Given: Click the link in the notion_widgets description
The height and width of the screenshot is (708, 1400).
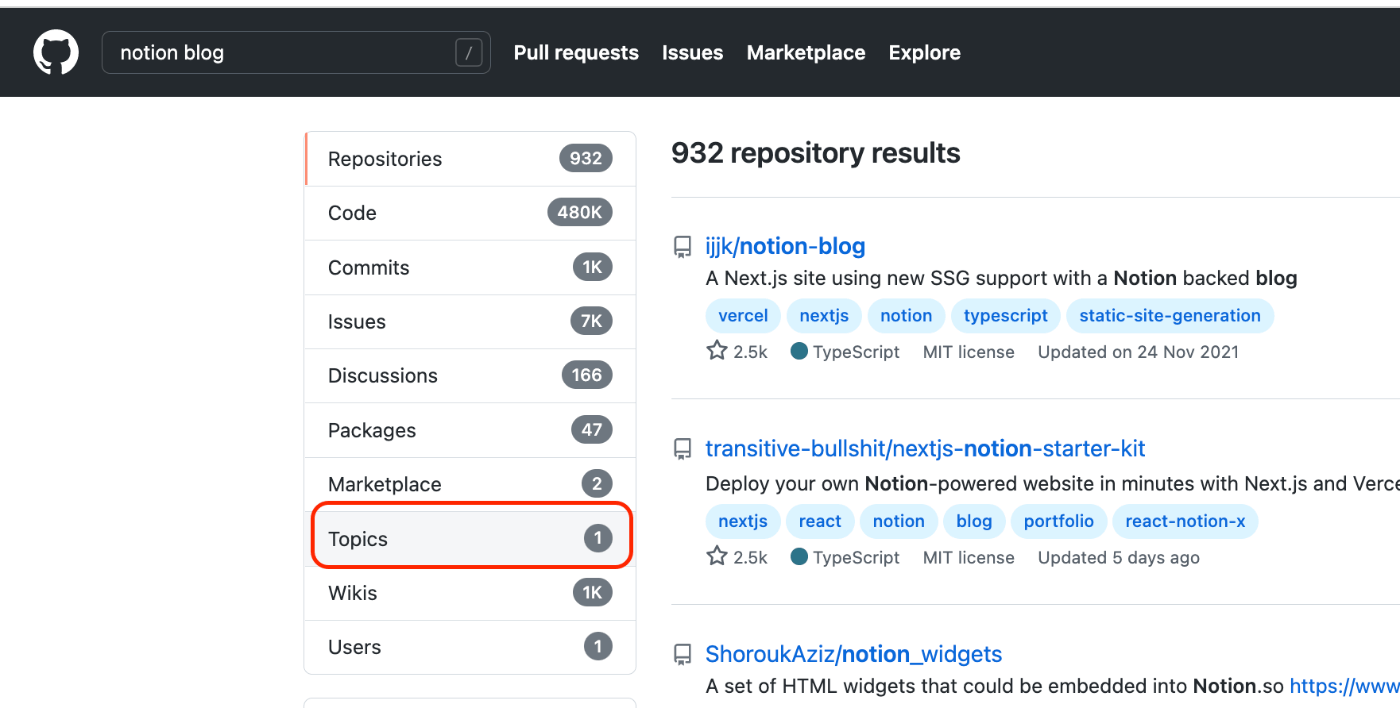Looking at the screenshot, I should pyautogui.click(x=1345, y=686).
